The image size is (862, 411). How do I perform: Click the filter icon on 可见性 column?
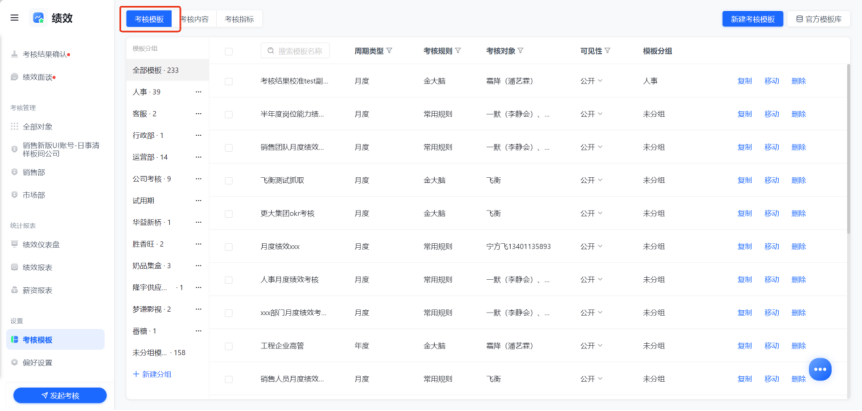pos(607,51)
